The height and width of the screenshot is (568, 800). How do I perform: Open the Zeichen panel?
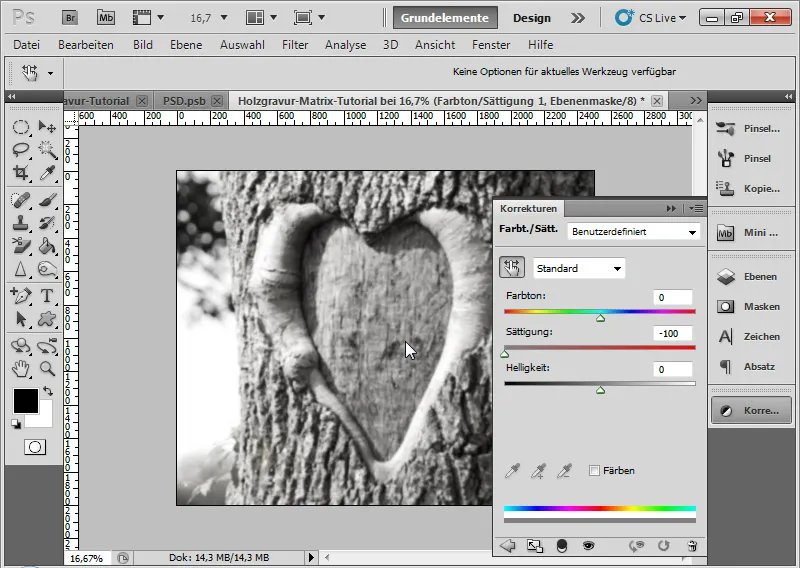tap(751, 336)
